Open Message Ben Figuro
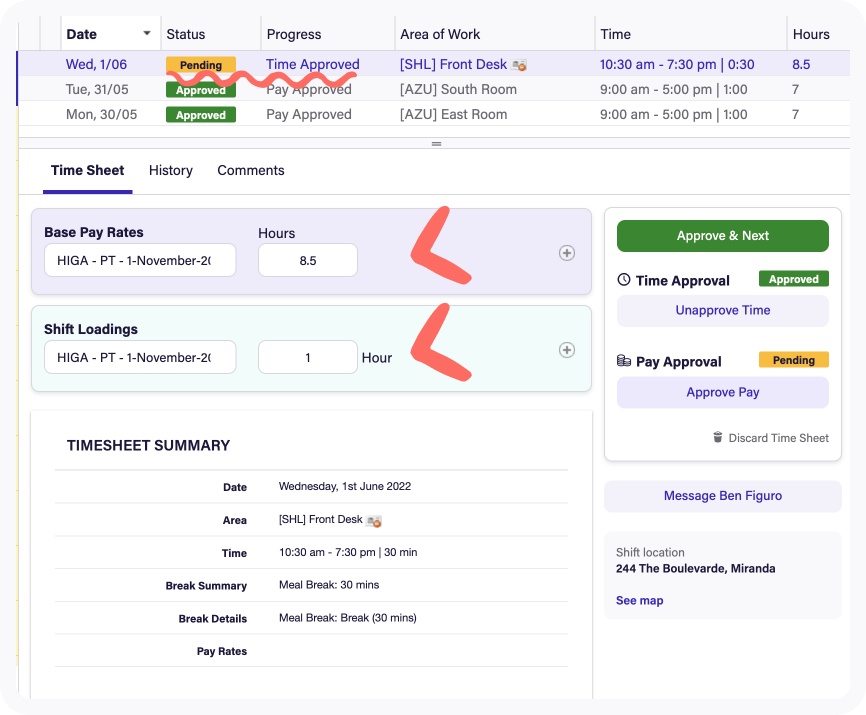This screenshot has width=866, height=715. coord(722,496)
